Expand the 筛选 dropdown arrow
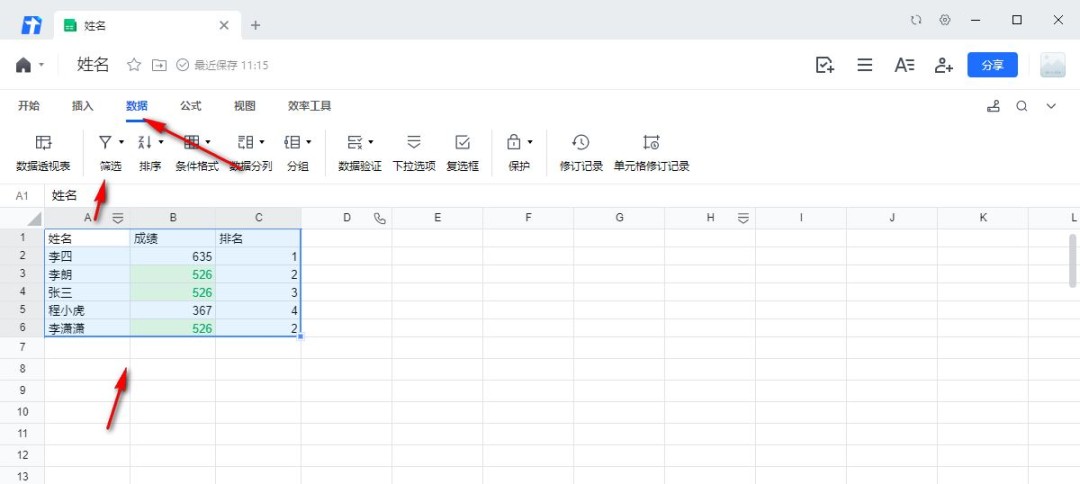This screenshot has width=1080, height=484. pos(121,143)
